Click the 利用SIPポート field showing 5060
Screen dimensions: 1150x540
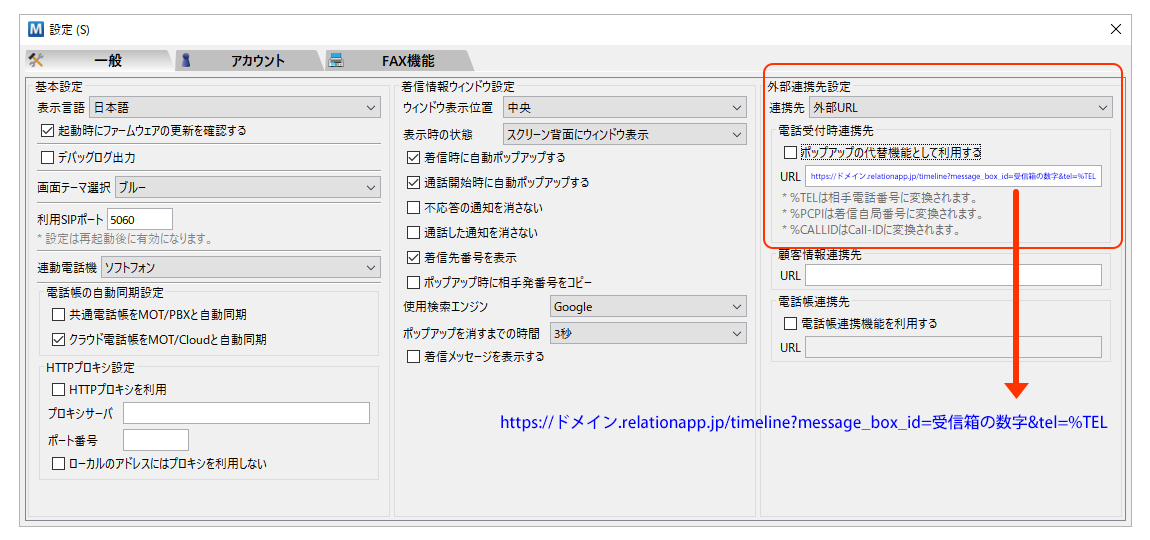pyautogui.click(x=139, y=219)
